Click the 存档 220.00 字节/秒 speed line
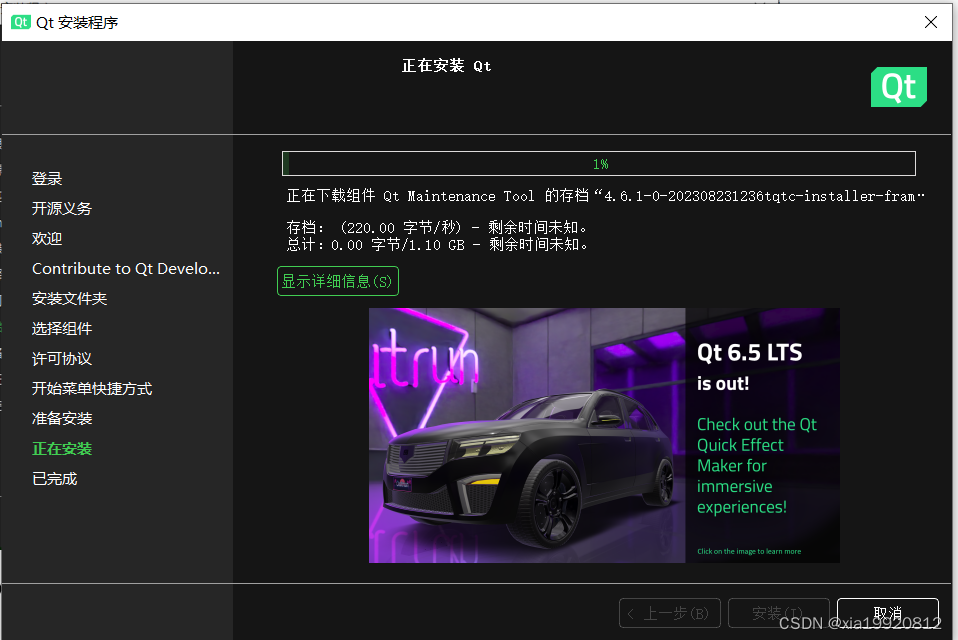 pyautogui.click(x=437, y=228)
